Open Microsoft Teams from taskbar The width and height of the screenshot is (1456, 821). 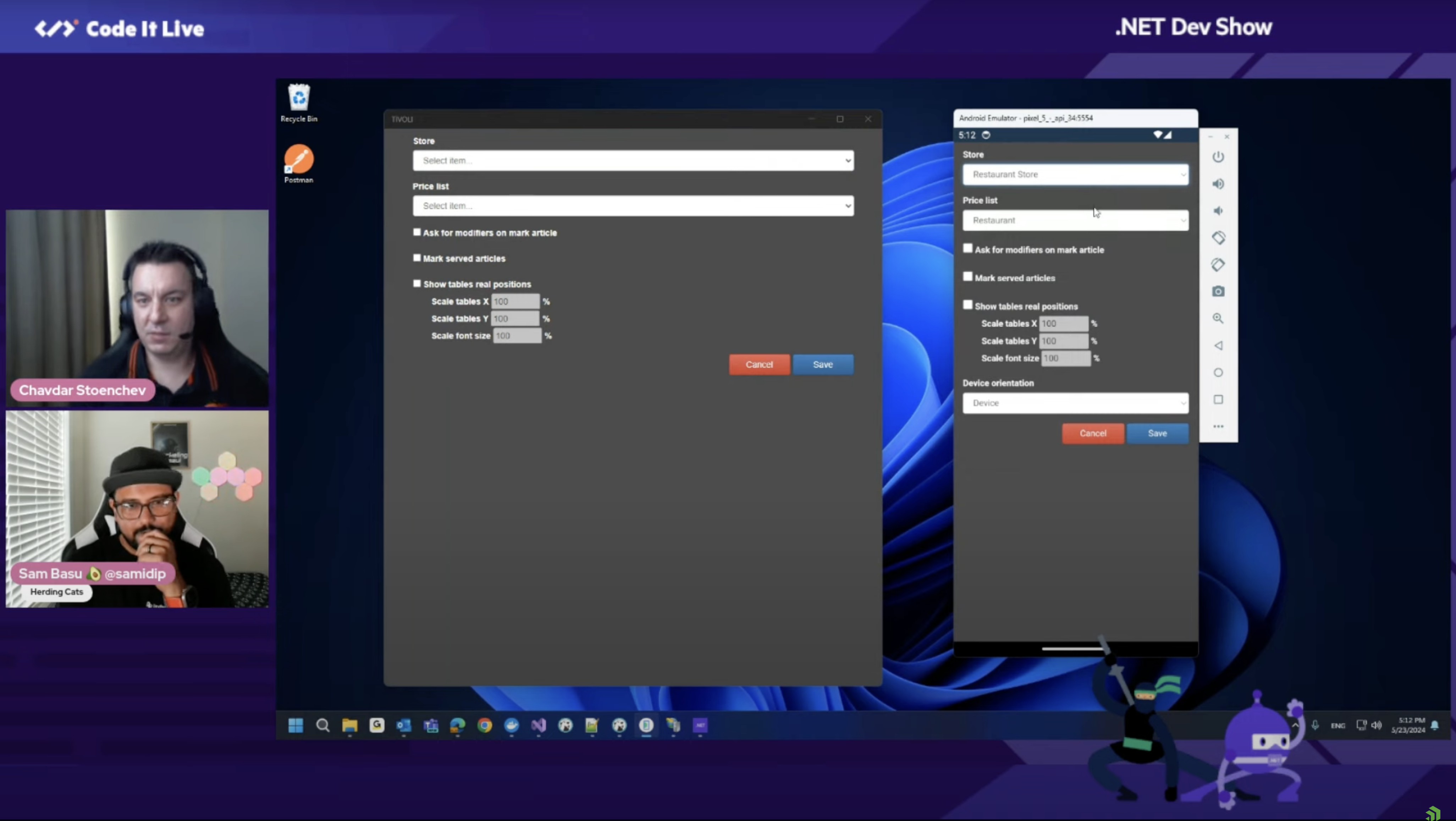431,726
